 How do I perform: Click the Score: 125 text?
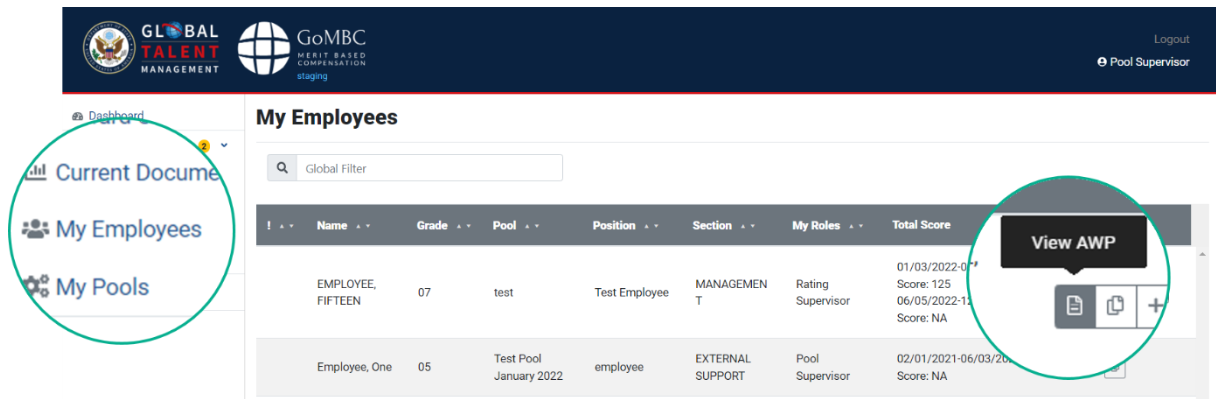click(x=926, y=283)
